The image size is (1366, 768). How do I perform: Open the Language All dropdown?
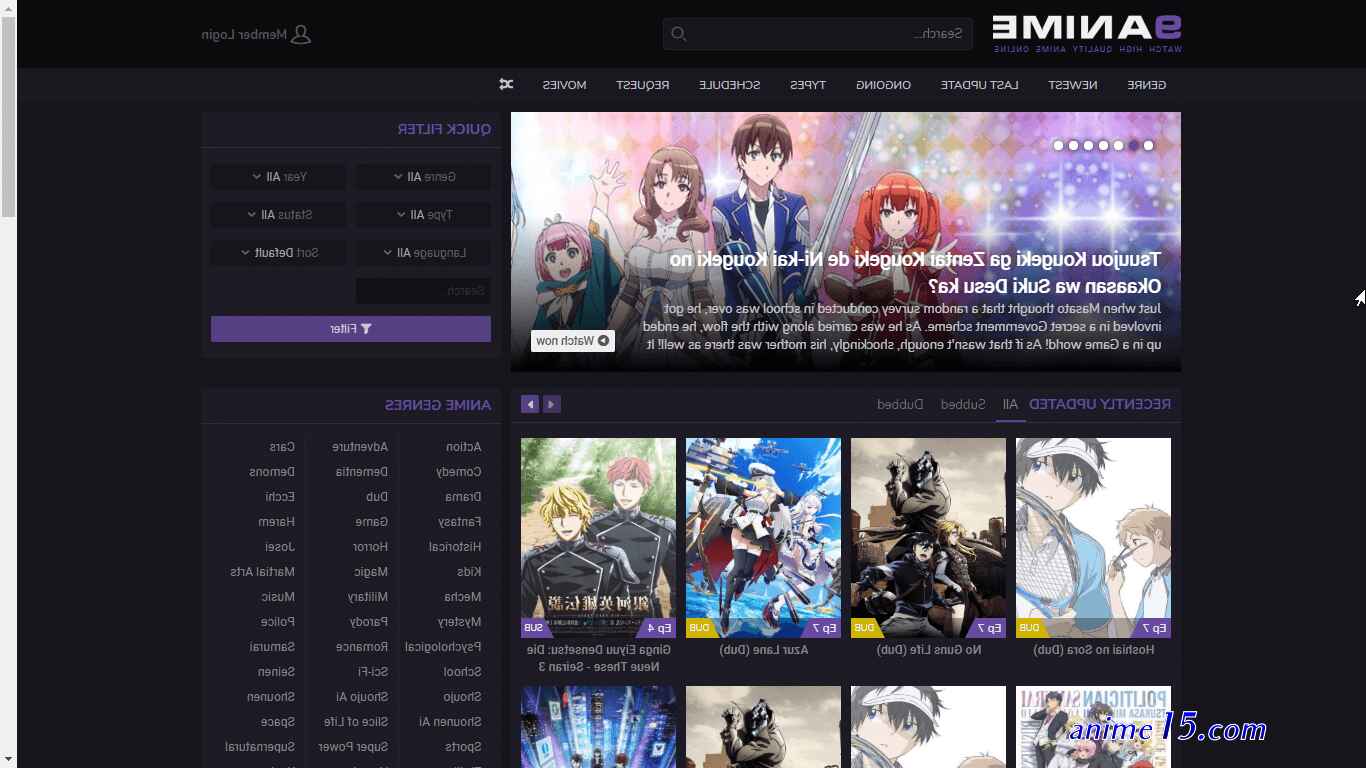coord(423,253)
